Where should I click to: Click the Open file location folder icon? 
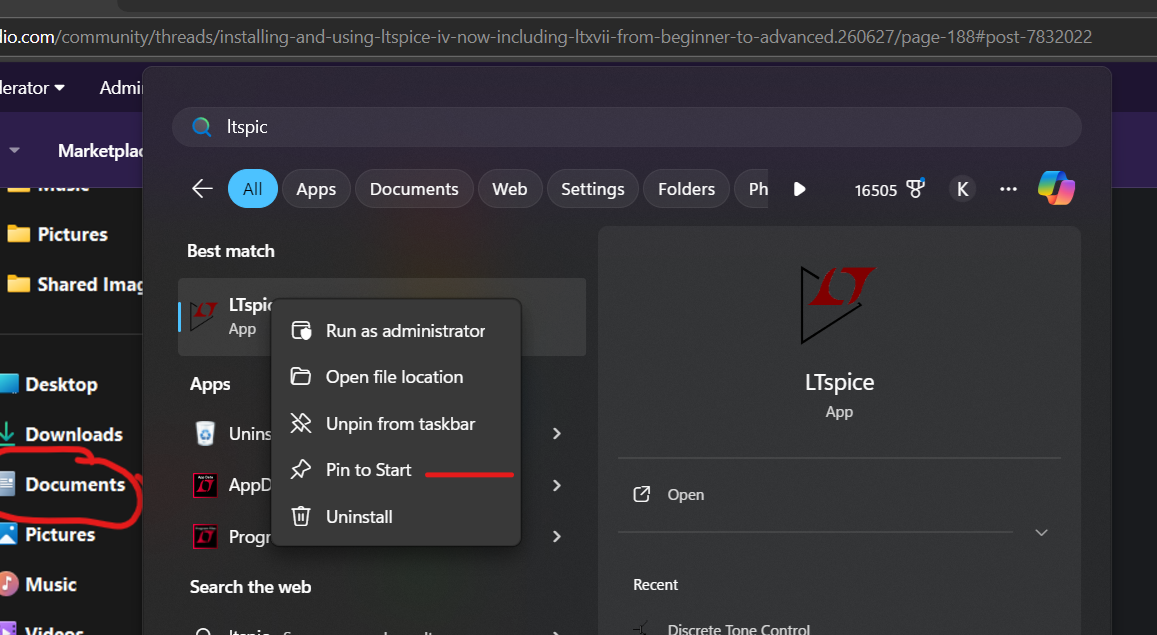(300, 376)
